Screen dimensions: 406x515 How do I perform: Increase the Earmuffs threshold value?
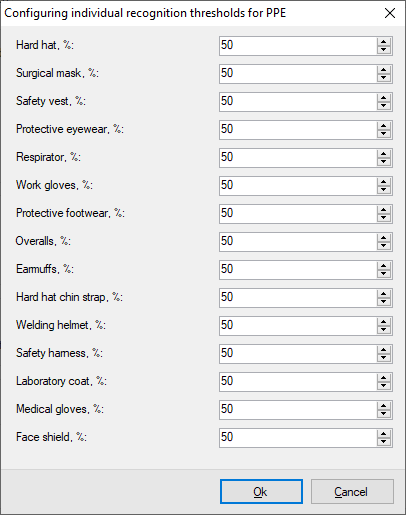[384, 266]
